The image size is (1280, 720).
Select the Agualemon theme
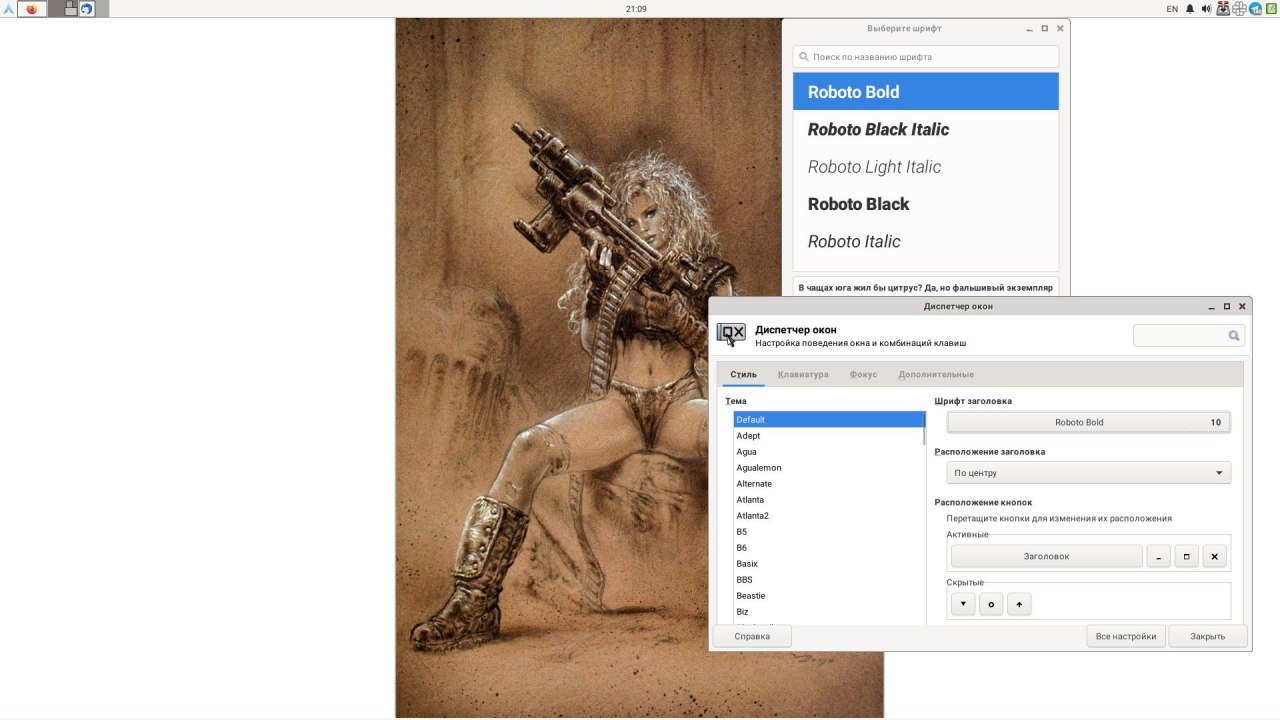828,468
